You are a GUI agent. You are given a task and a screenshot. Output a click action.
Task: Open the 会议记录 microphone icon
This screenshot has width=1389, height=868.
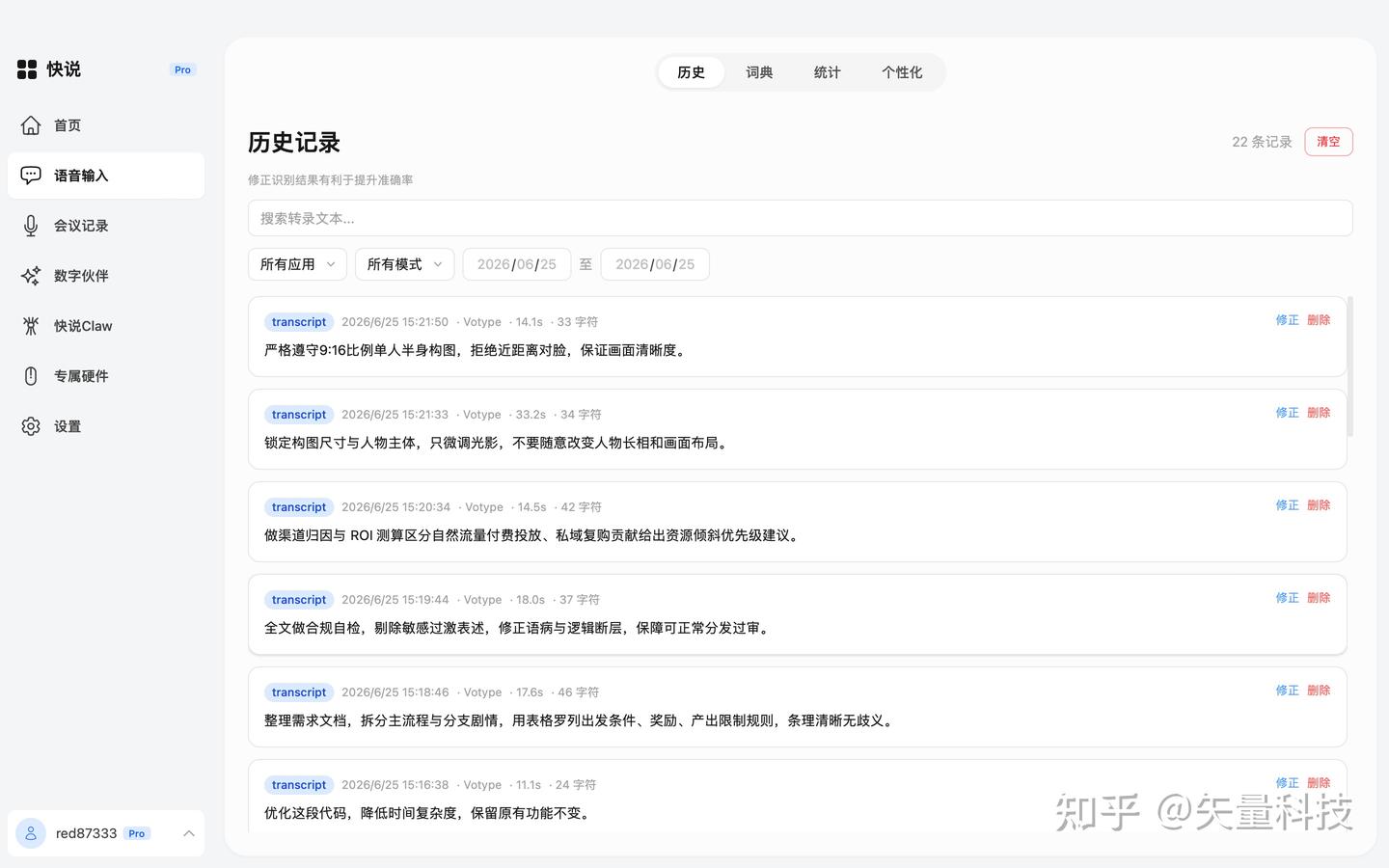31,226
